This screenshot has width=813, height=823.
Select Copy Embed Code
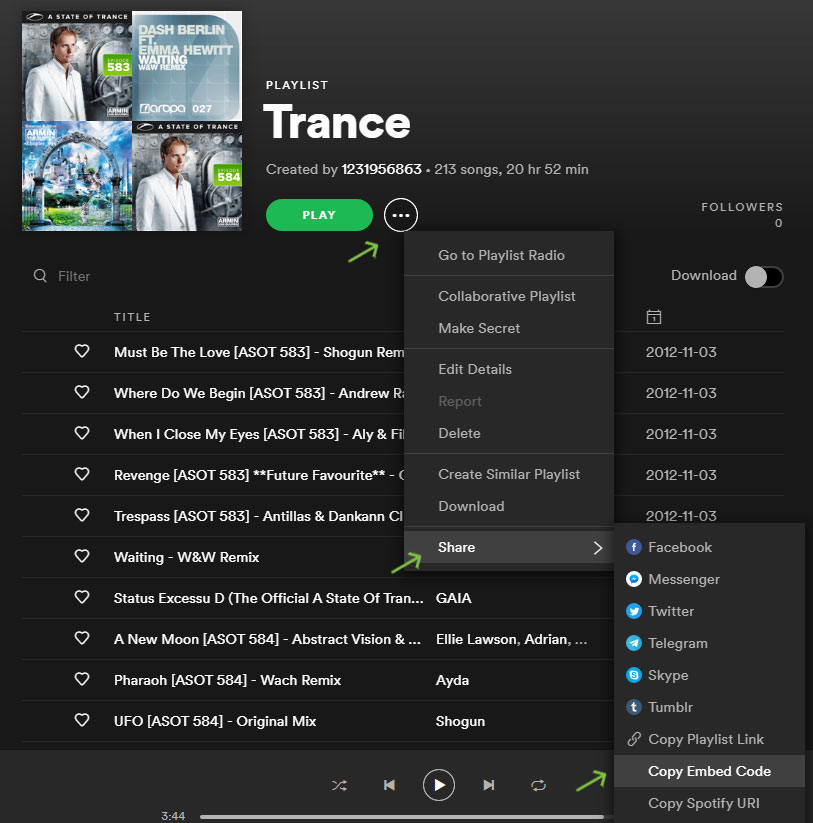pos(709,771)
